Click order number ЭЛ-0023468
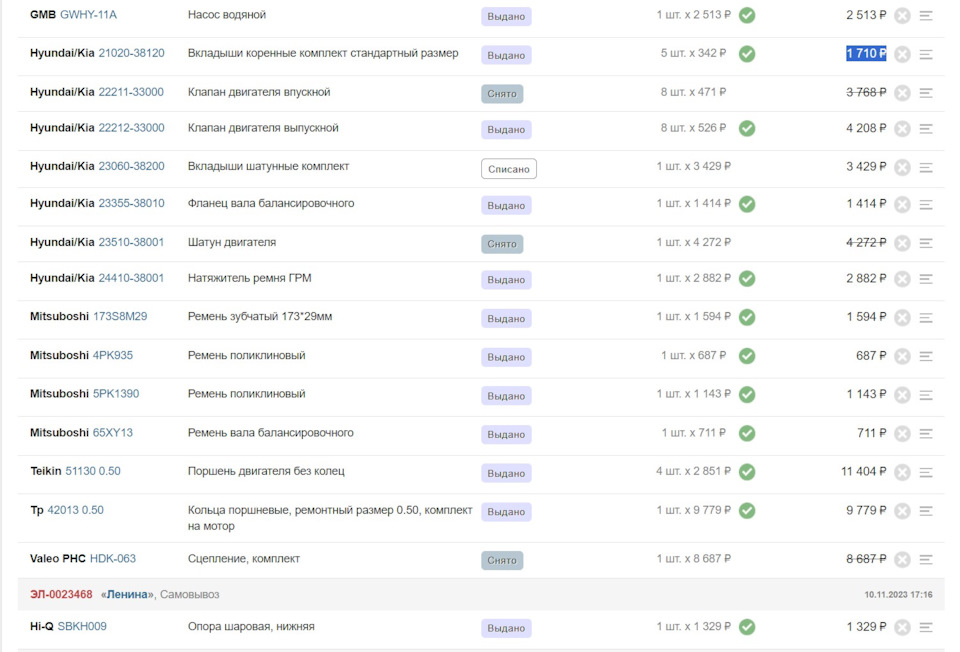Screen dimensions: 960x652 point(61,594)
